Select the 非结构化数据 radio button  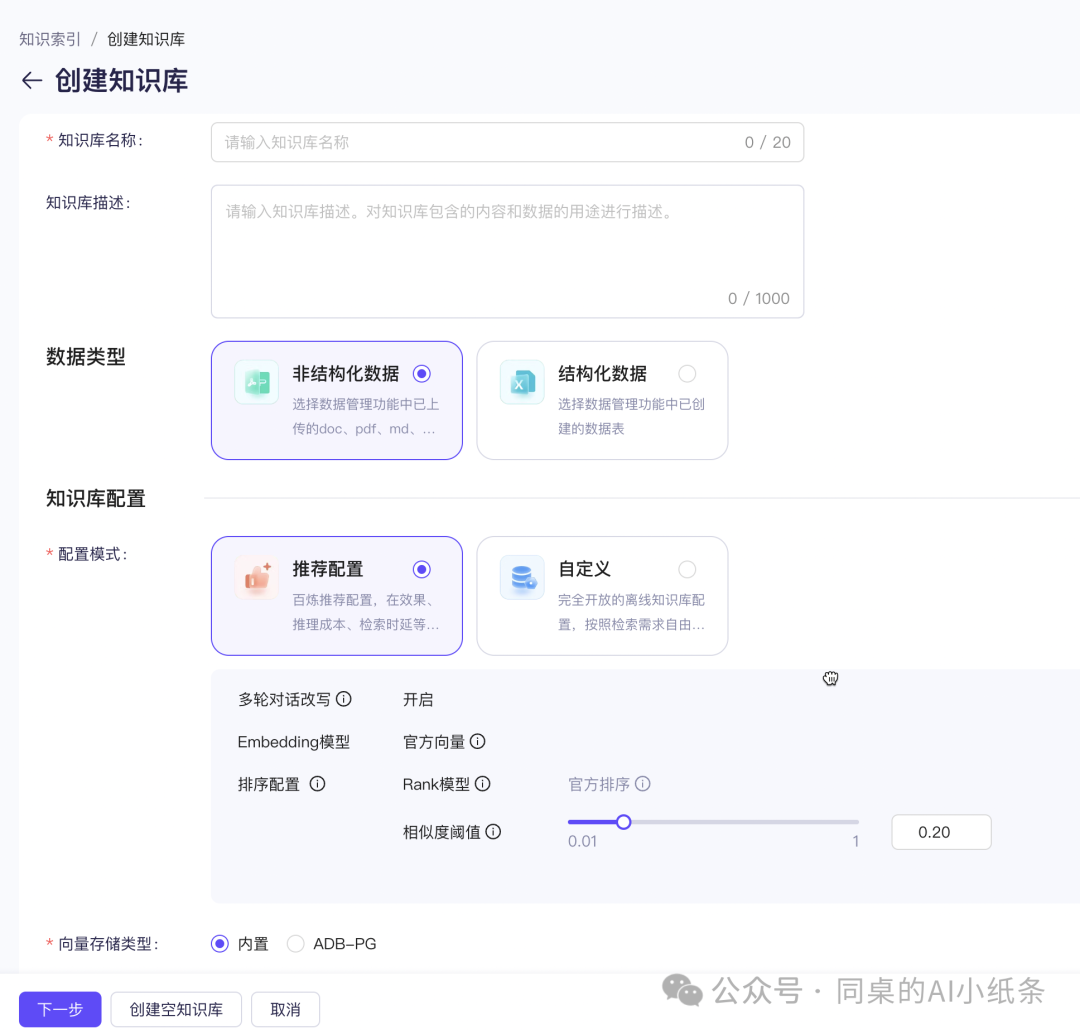tap(422, 373)
